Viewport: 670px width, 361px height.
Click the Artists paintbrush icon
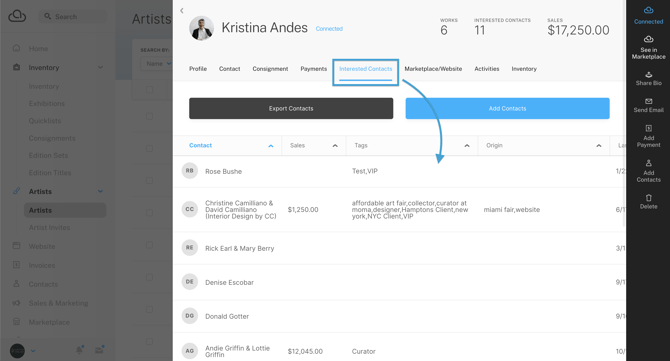(x=16, y=191)
